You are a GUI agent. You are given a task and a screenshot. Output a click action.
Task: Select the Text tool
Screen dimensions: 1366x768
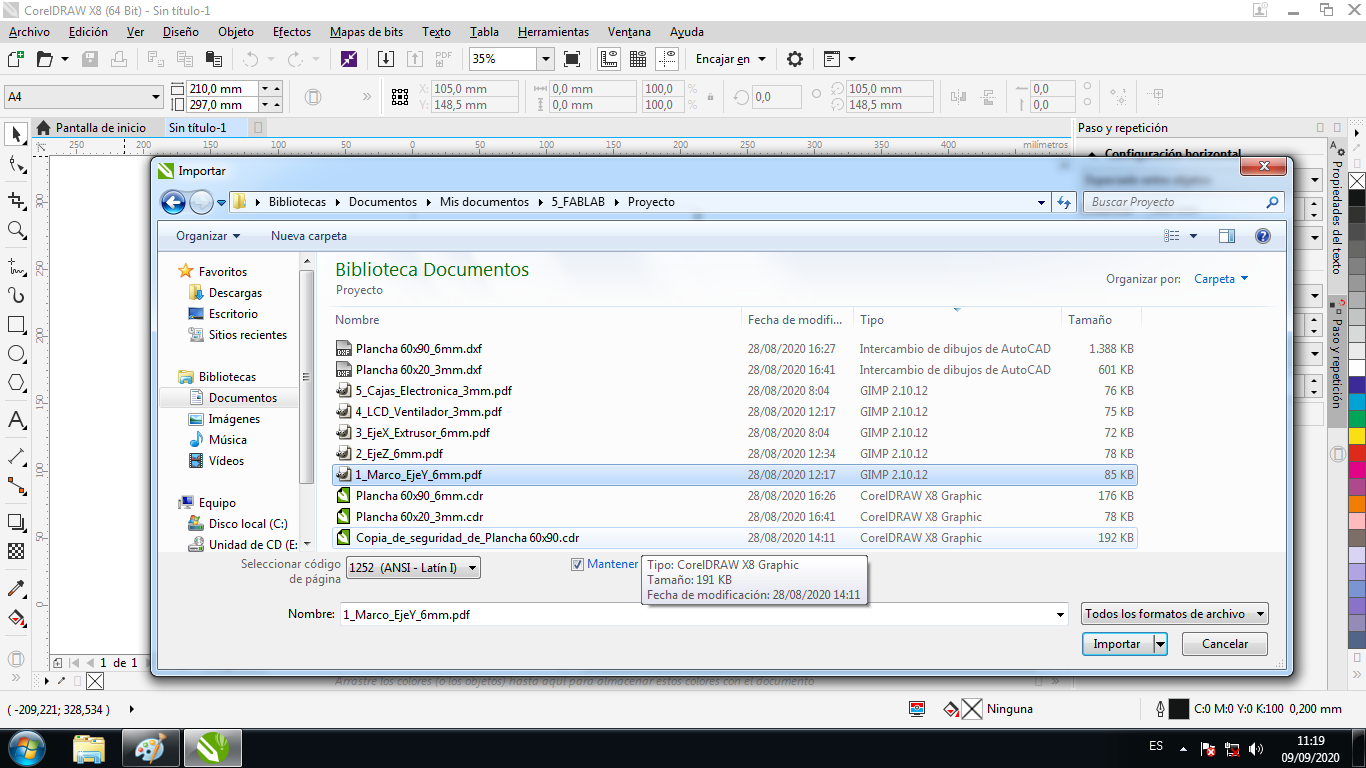[x=16, y=420]
